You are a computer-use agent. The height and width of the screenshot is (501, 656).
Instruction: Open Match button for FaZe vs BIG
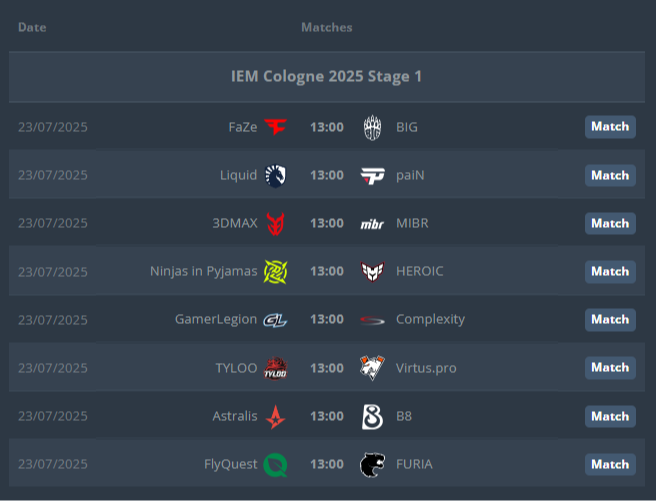coord(610,127)
